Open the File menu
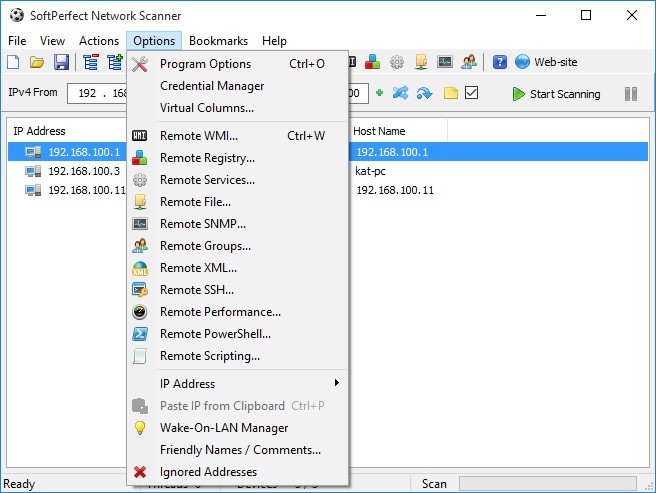The height and width of the screenshot is (493, 656). tap(17, 41)
